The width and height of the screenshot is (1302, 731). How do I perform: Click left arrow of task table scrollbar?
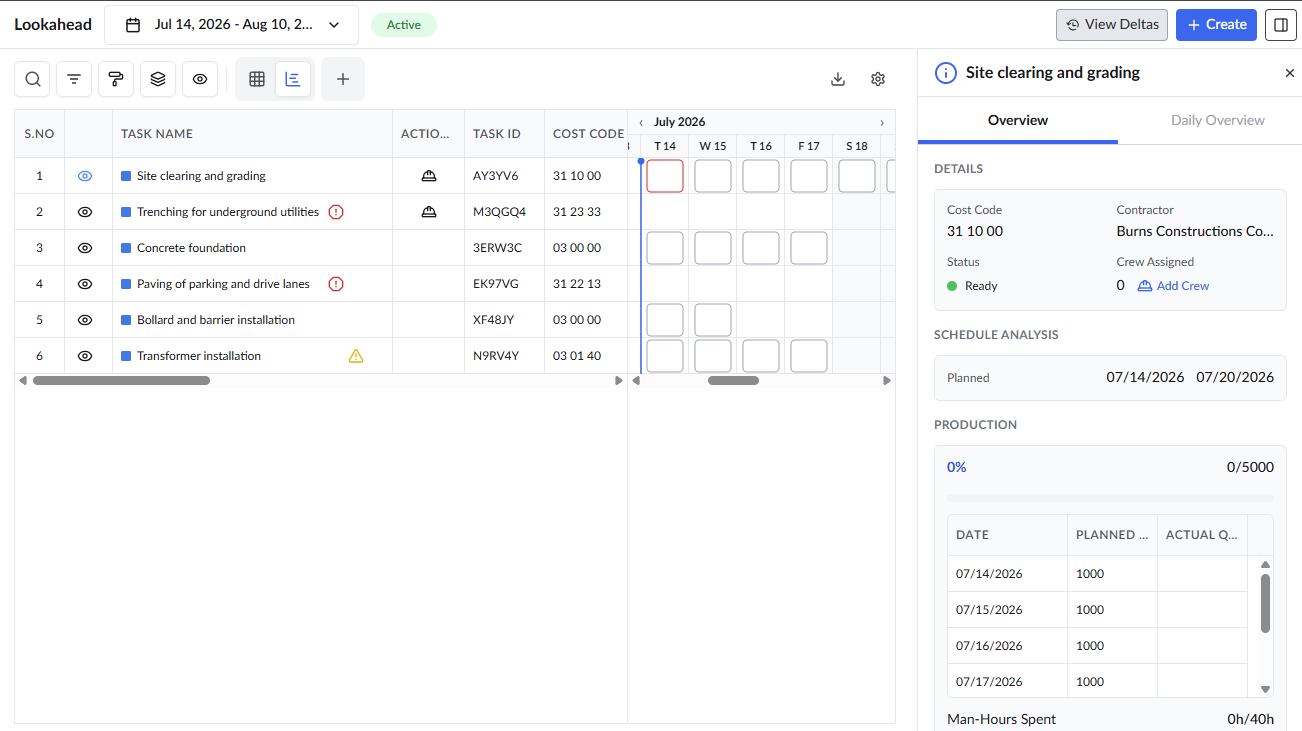[x=23, y=380]
